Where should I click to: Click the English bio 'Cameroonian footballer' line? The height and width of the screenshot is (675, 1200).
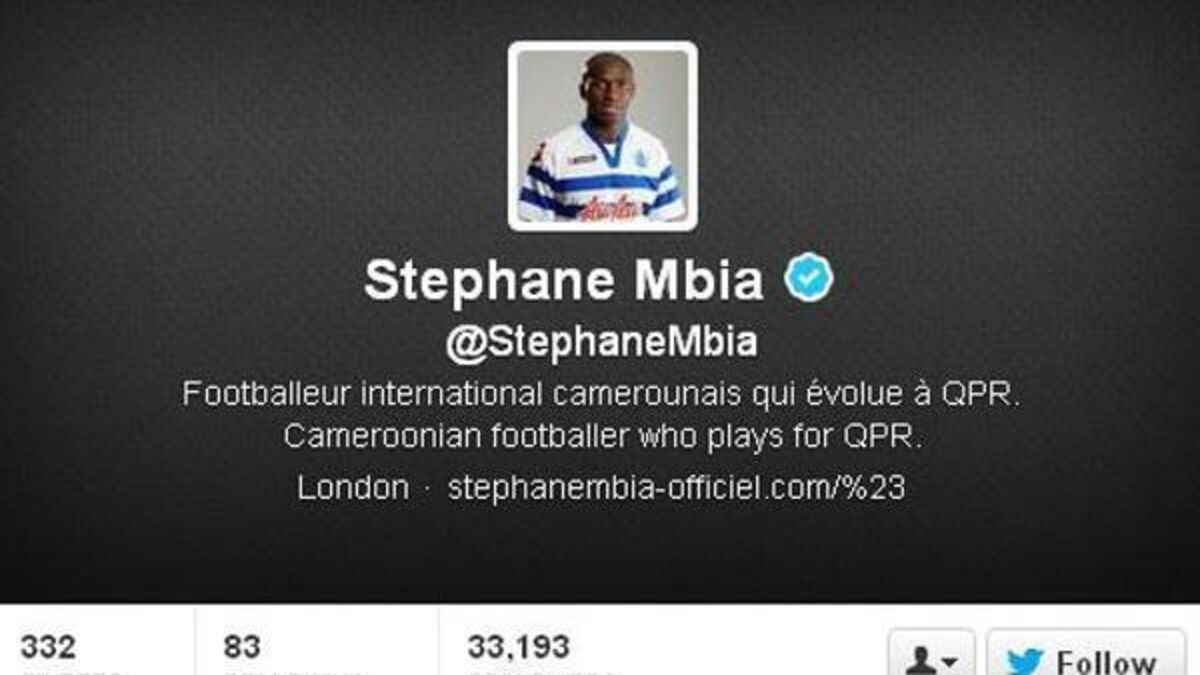coord(601,437)
